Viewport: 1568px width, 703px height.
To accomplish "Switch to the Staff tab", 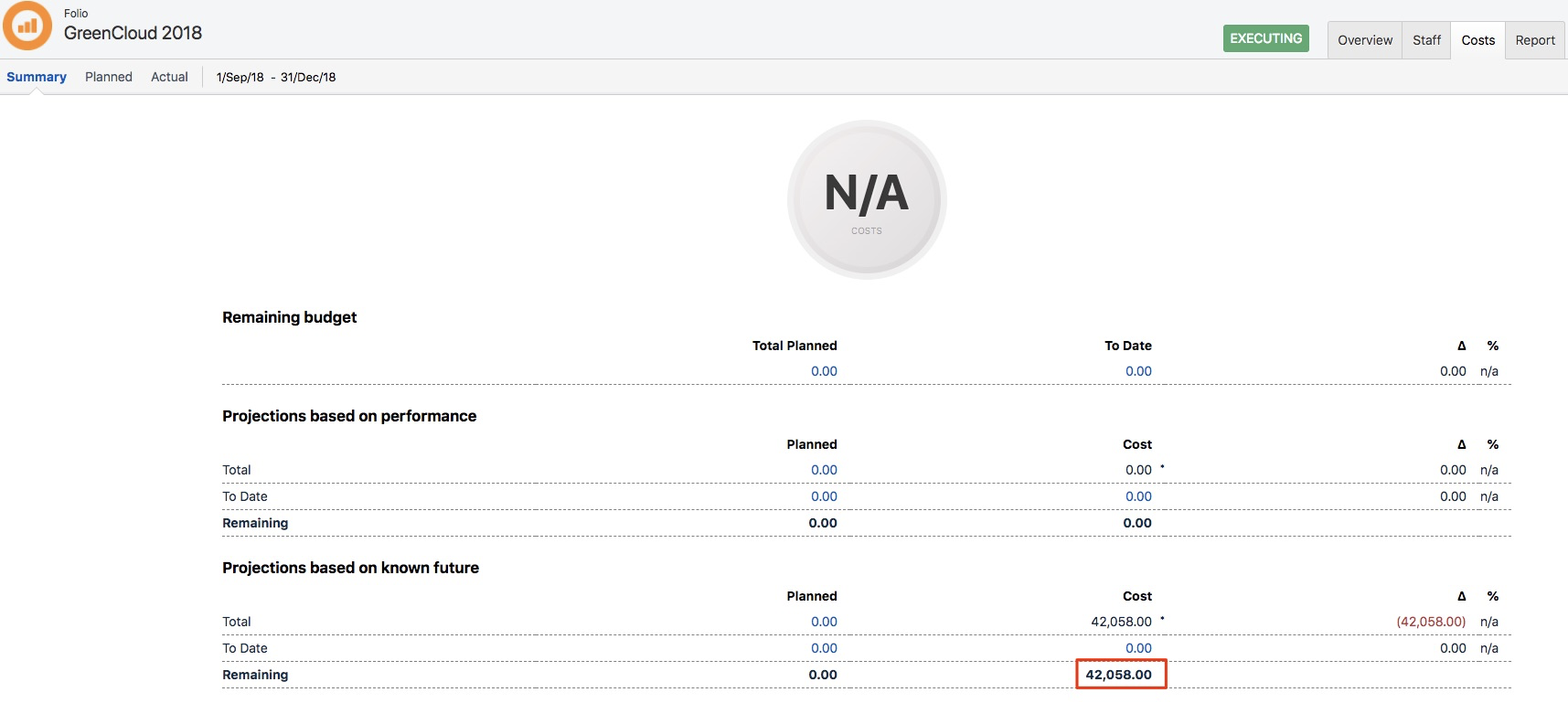I will [1425, 40].
